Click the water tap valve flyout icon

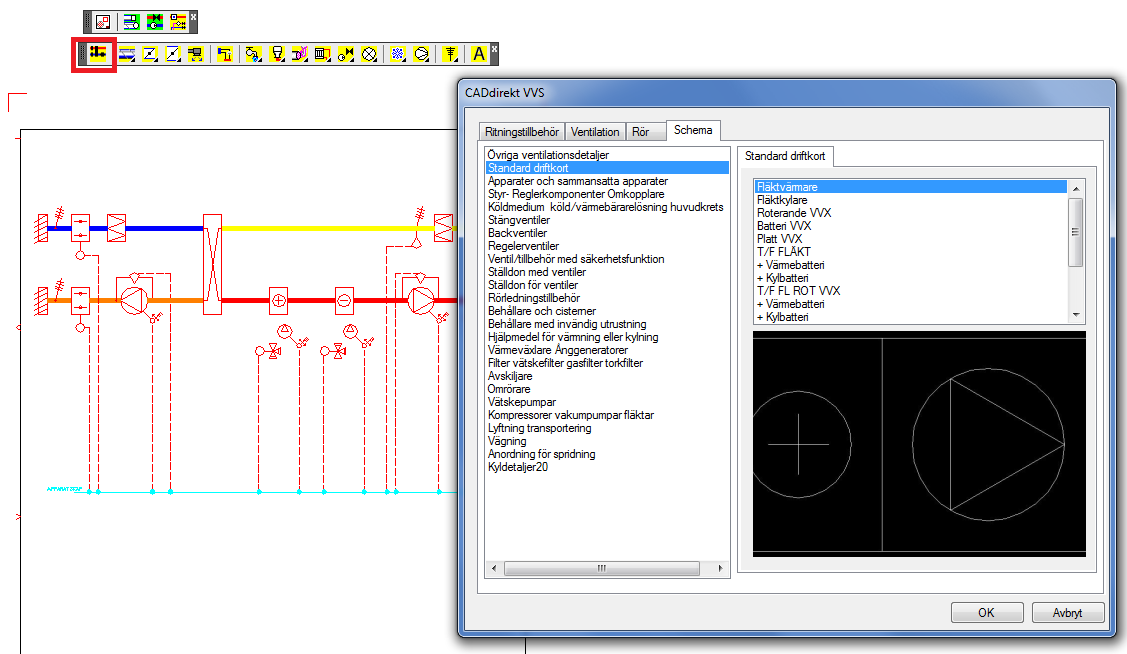pyautogui.click(x=253, y=54)
